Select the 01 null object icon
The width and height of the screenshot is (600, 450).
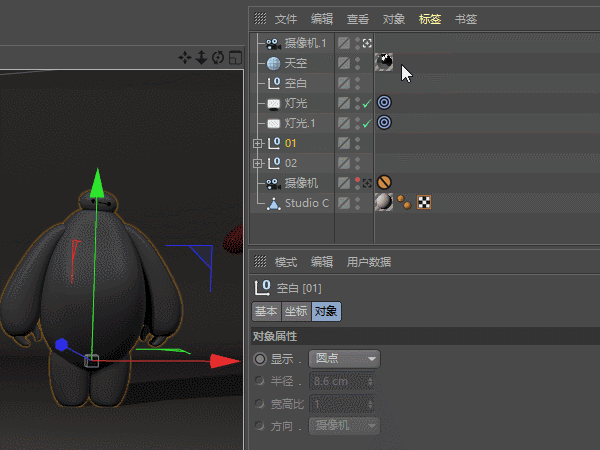tap(273, 143)
